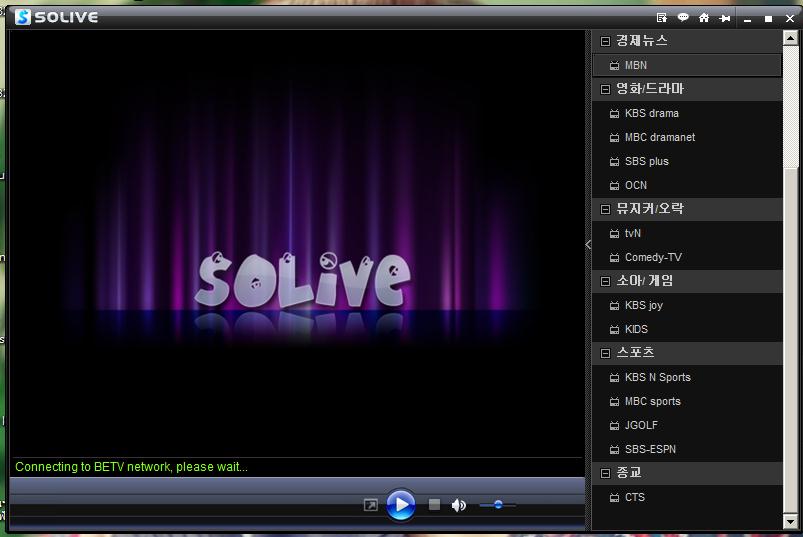Click the 'Connecting to BETV network' status text

(x=131, y=467)
